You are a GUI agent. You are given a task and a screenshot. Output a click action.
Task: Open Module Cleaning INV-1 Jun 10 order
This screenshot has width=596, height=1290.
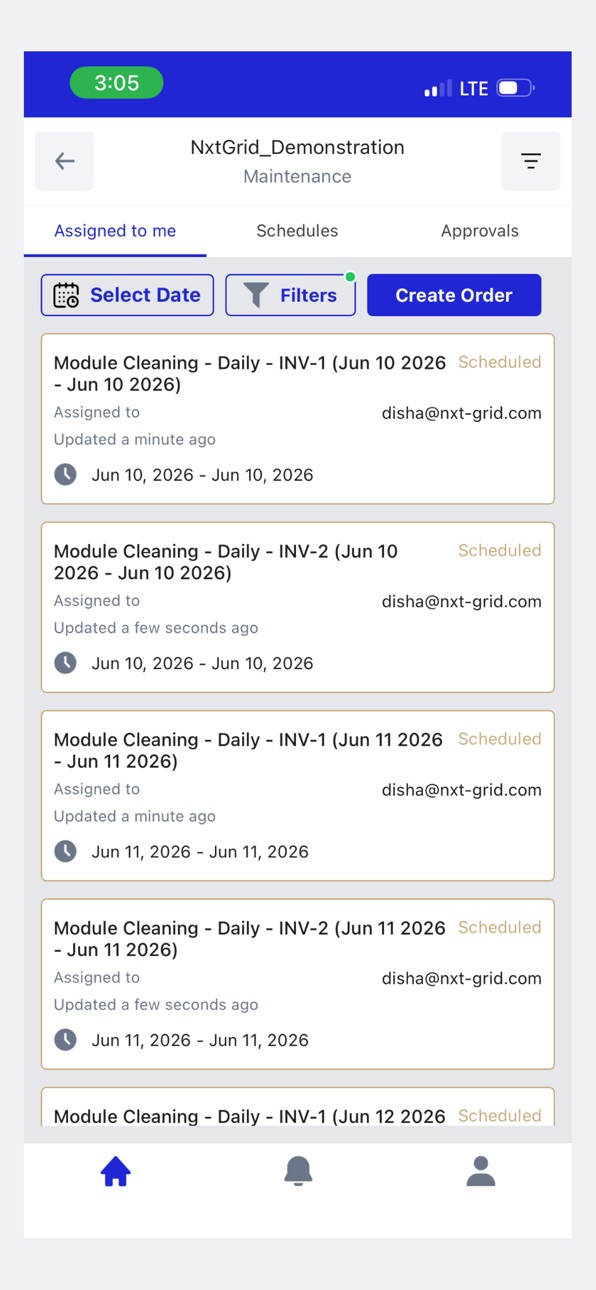tap(298, 419)
